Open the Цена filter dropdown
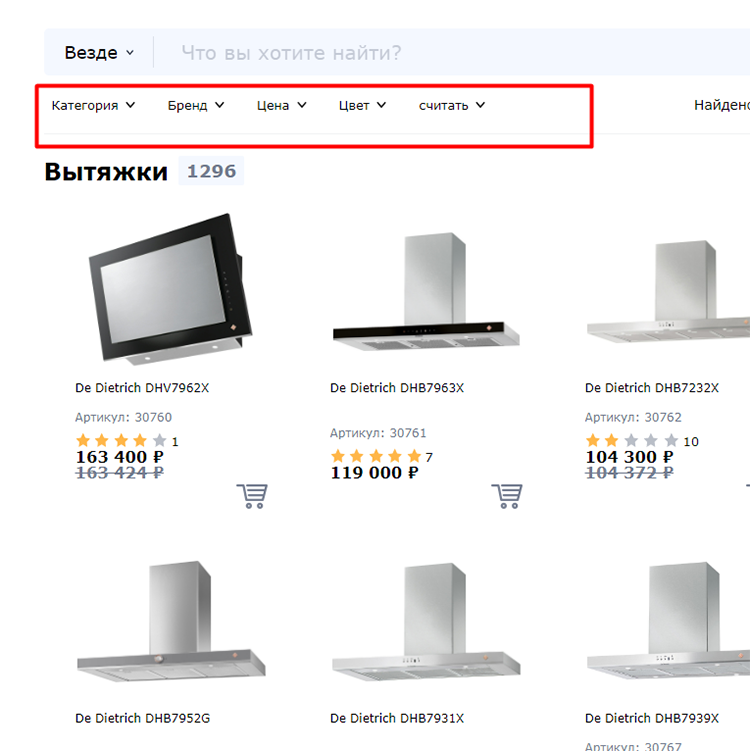The height and width of the screenshot is (751, 750). (282, 105)
